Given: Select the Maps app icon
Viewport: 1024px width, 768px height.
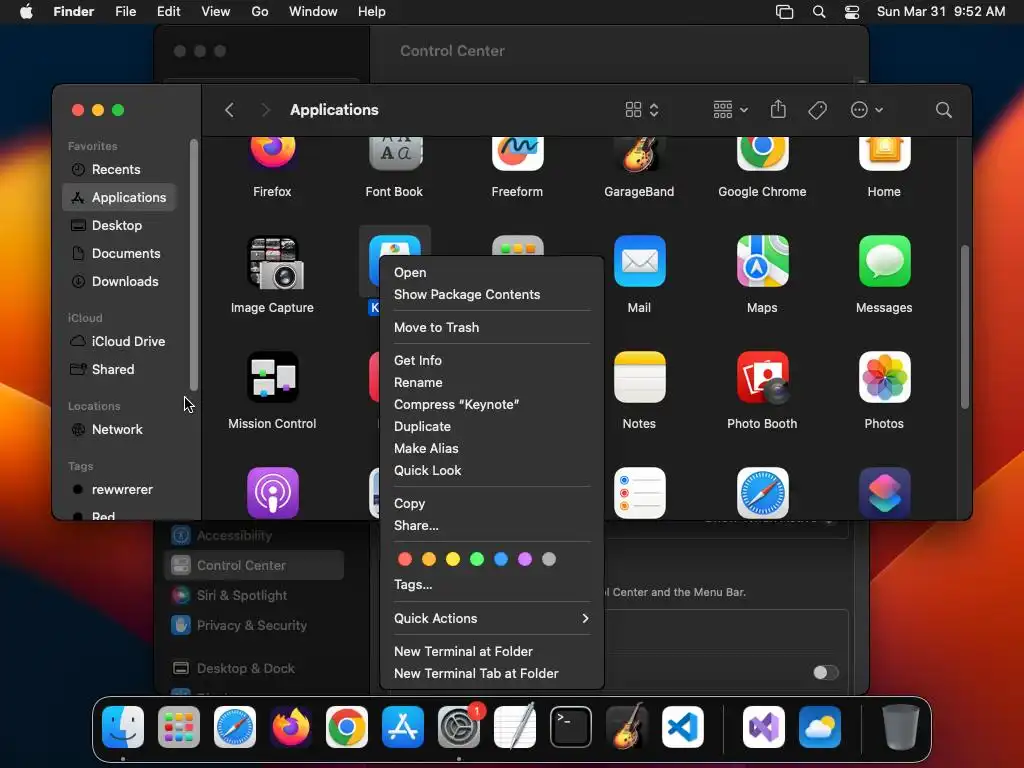Looking at the screenshot, I should pos(762,261).
